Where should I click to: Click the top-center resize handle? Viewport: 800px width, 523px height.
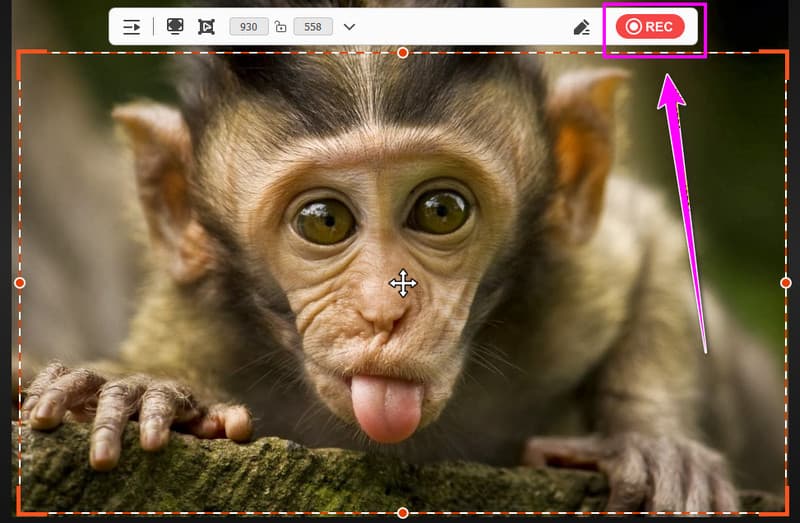[403, 52]
